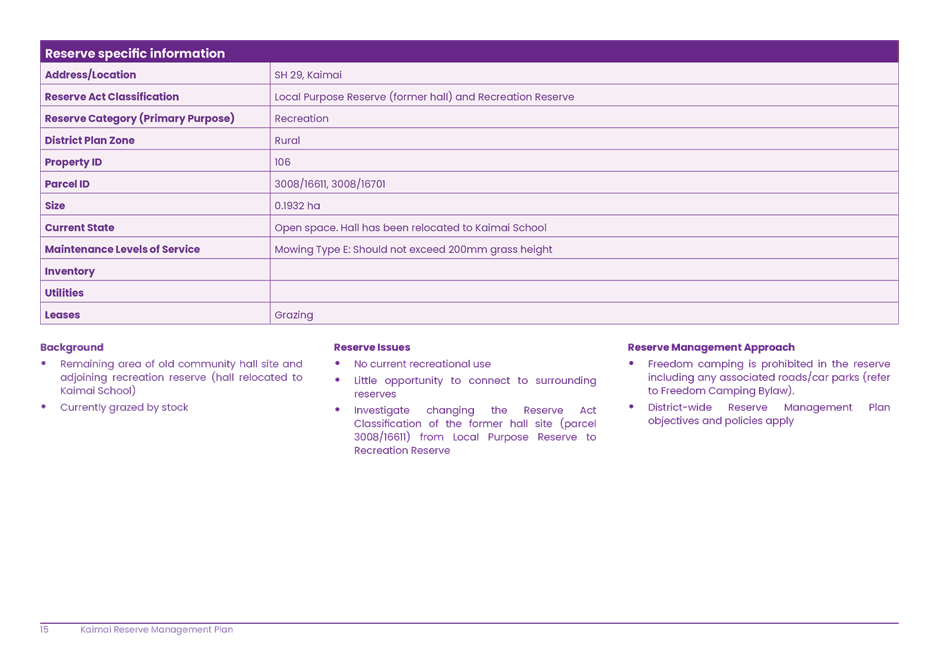Click the 'Reserve specific information' table header
Viewport: 939px width, 664px height.
135,53
